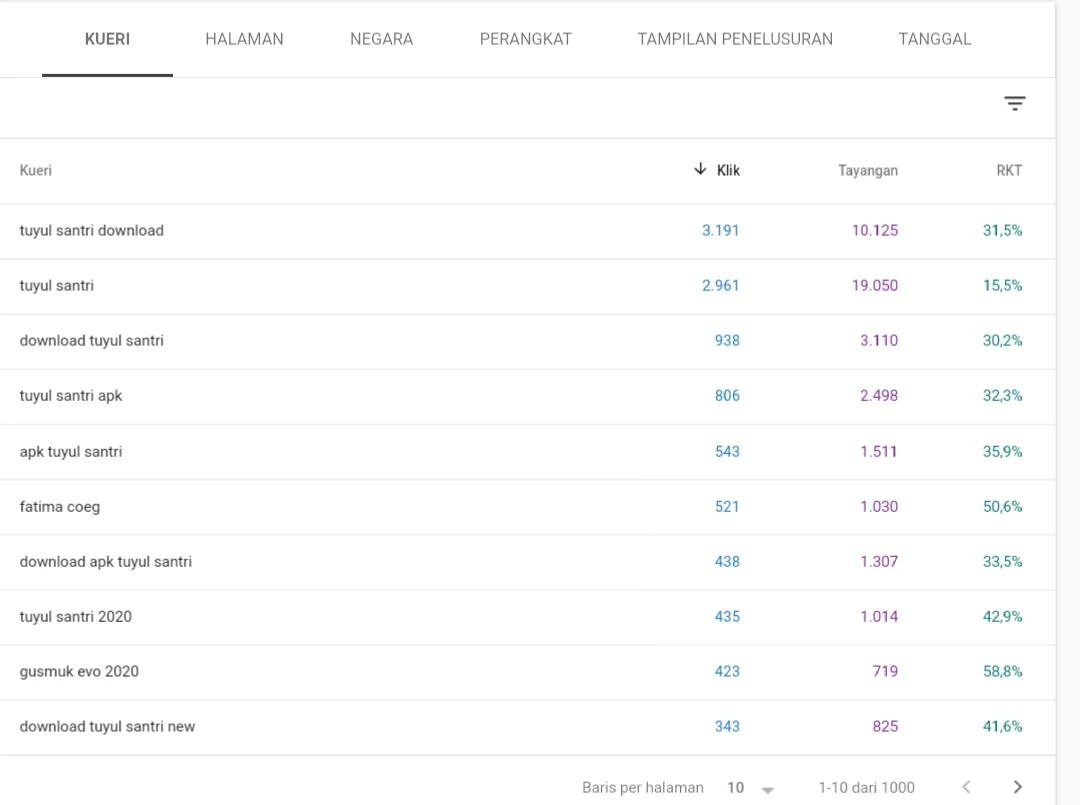
Task: Go to the next page arrow
Action: click(x=1017, y=787)
